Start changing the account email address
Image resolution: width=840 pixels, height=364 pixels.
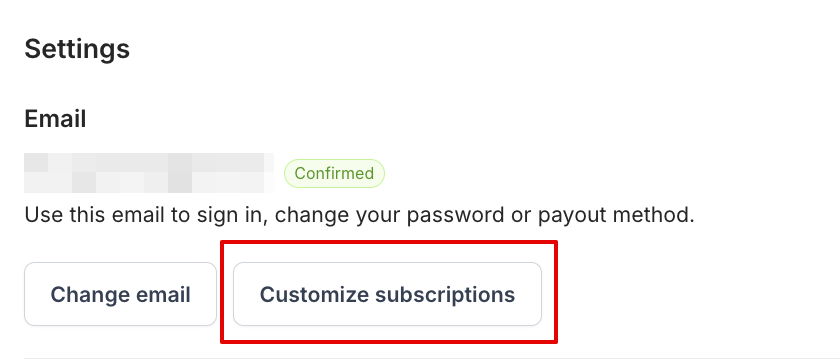point(121,294)
